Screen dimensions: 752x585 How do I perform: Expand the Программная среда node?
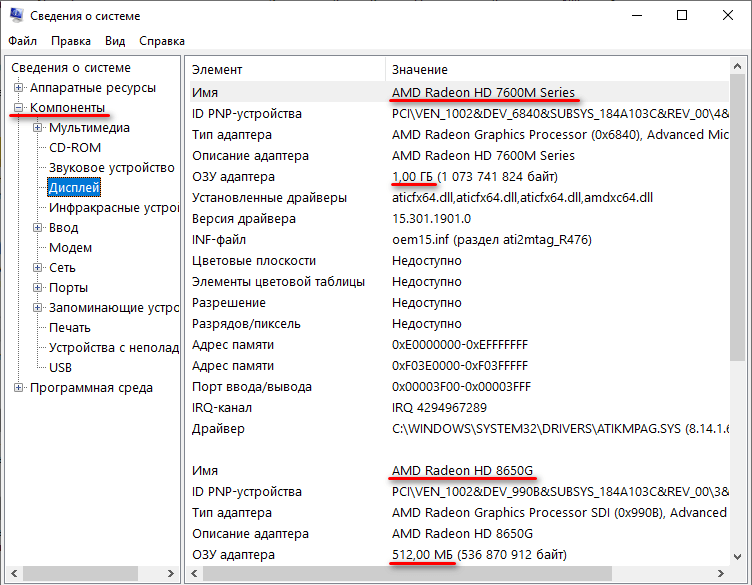(19, 388)
